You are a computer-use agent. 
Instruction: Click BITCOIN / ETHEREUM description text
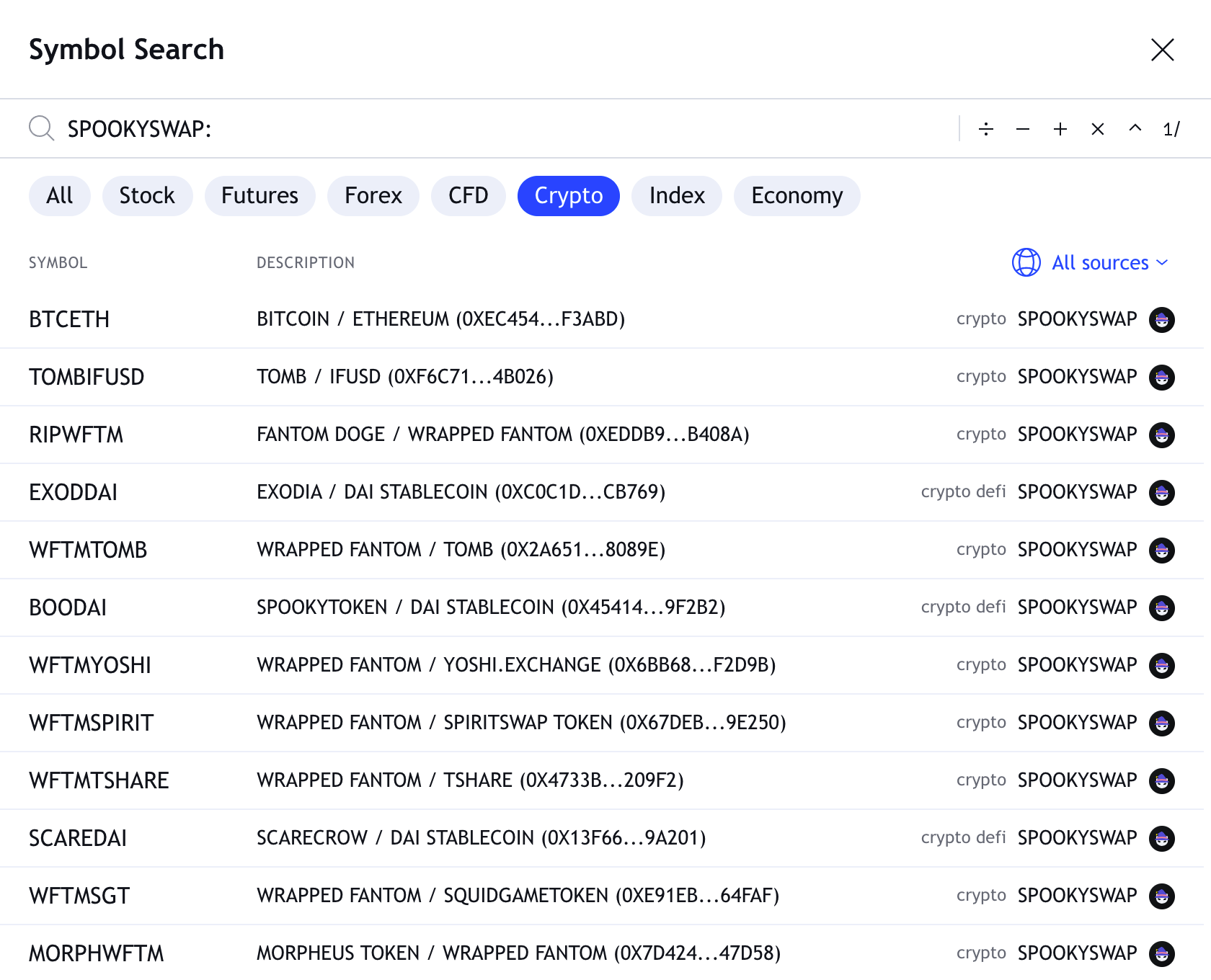coord(440,319)
